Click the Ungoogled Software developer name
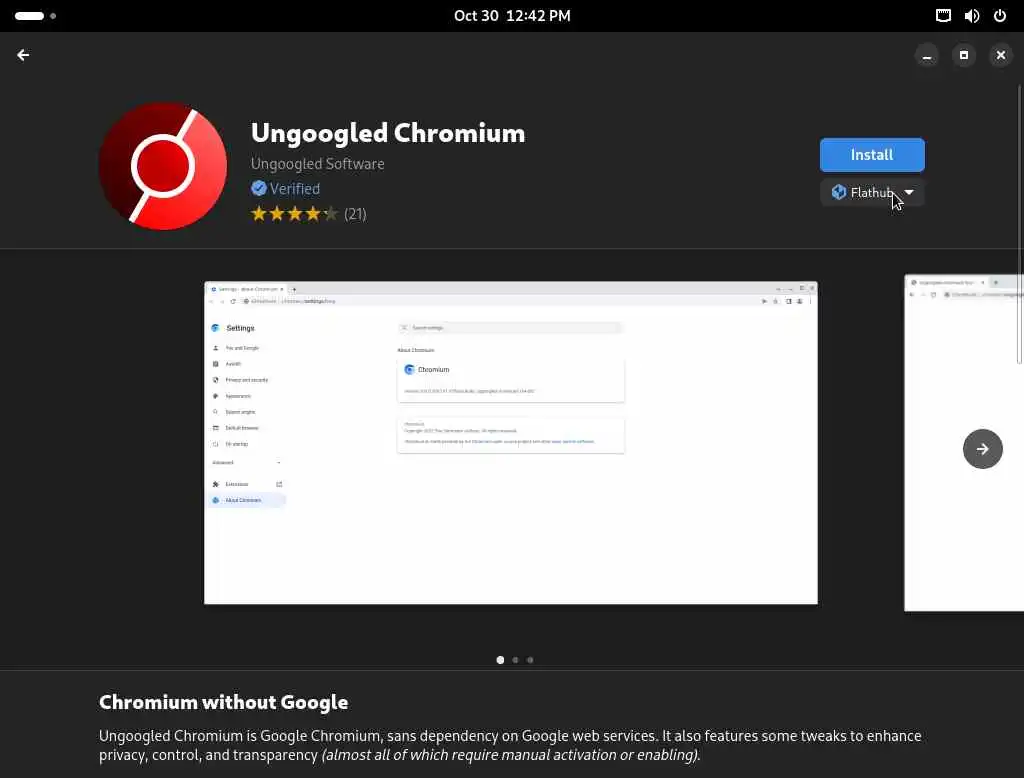The image size is (1024, 778). (317, 164)
